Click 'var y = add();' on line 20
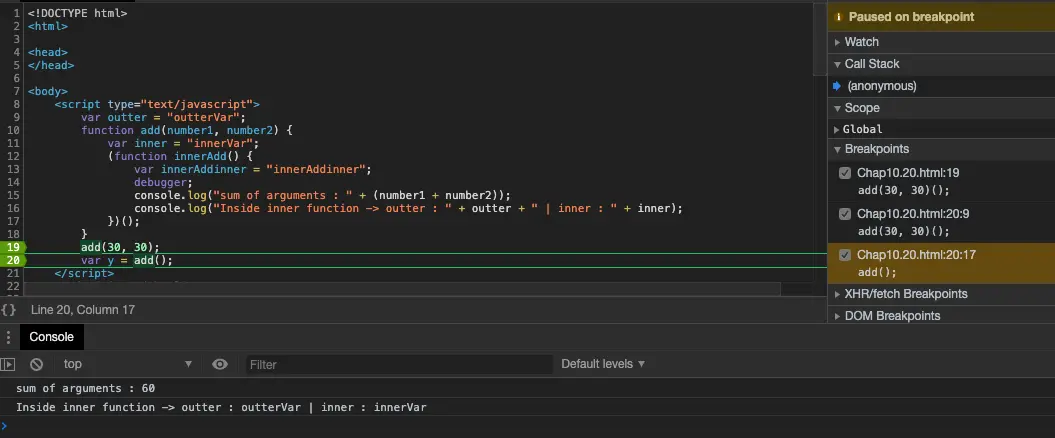1055x438 pixels. click(x=126, y=260)
